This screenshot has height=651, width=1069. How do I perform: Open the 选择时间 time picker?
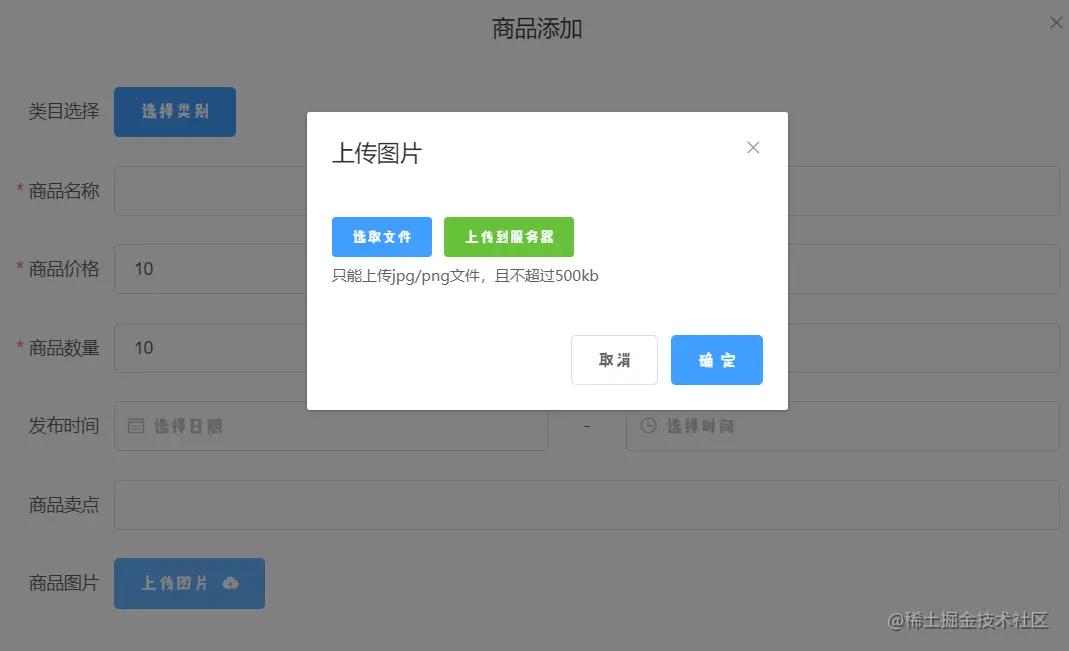843,426
